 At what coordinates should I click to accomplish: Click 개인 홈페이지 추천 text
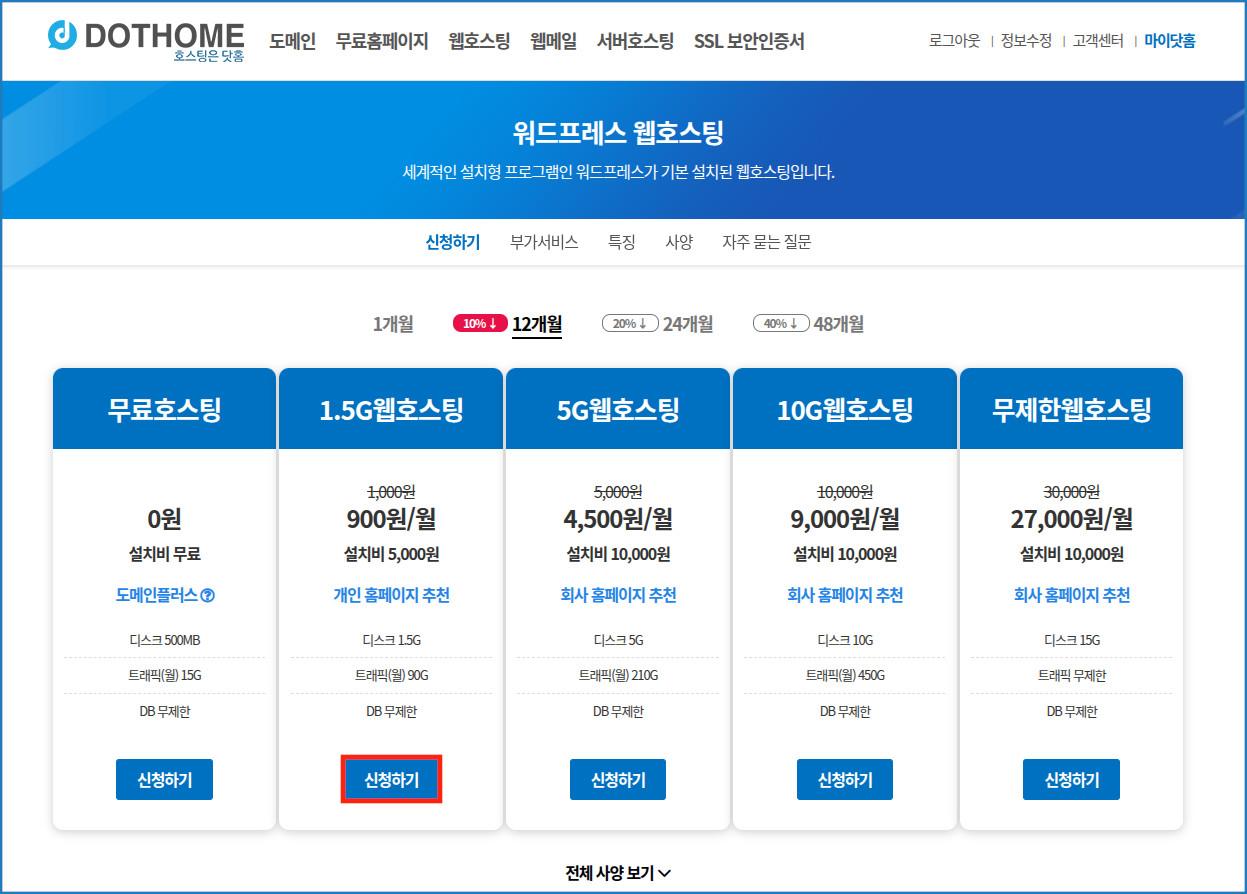tap(391, 595)
